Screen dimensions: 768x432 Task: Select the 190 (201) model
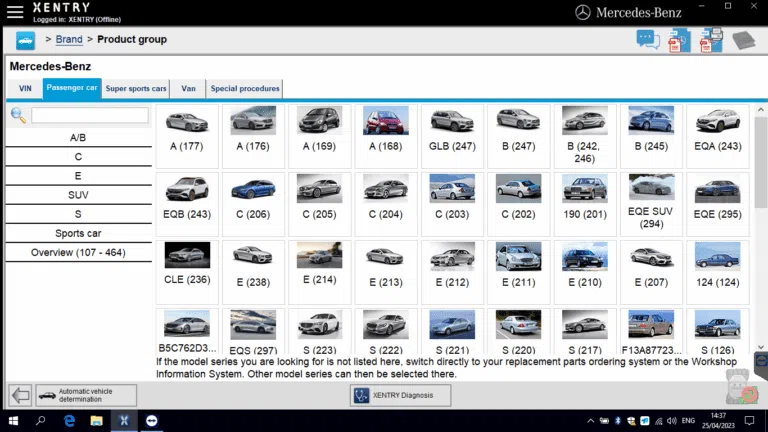click(585, 204)
